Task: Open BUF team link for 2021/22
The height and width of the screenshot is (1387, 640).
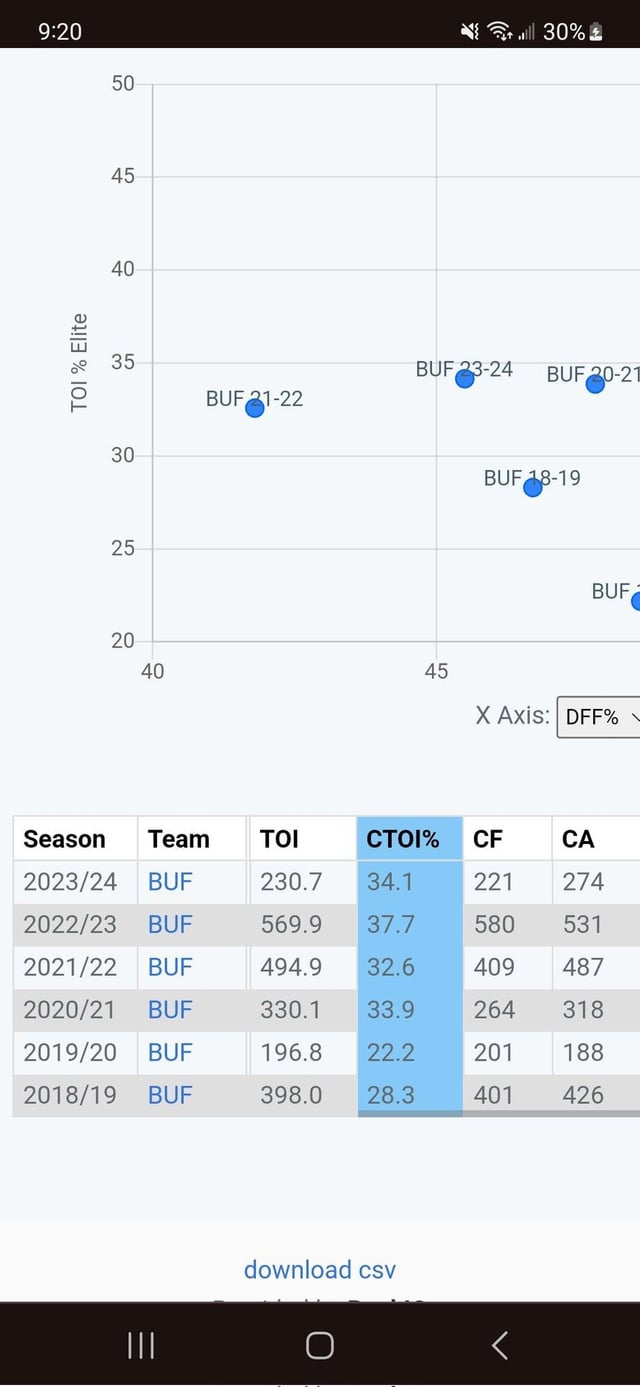Action: click(x=170, y=967)
